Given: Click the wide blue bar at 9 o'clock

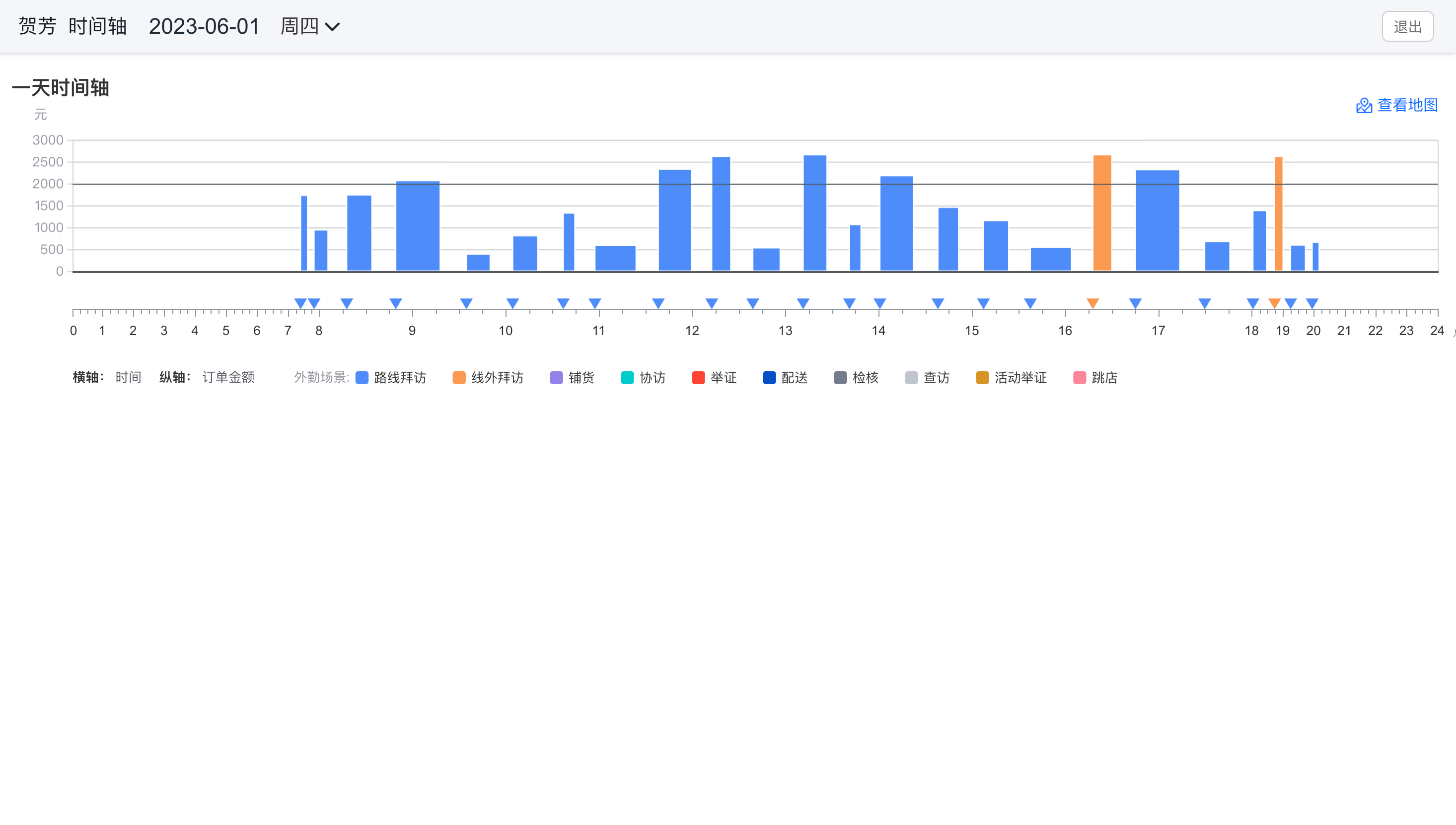Looking at the screenshot, I should 418,226.
